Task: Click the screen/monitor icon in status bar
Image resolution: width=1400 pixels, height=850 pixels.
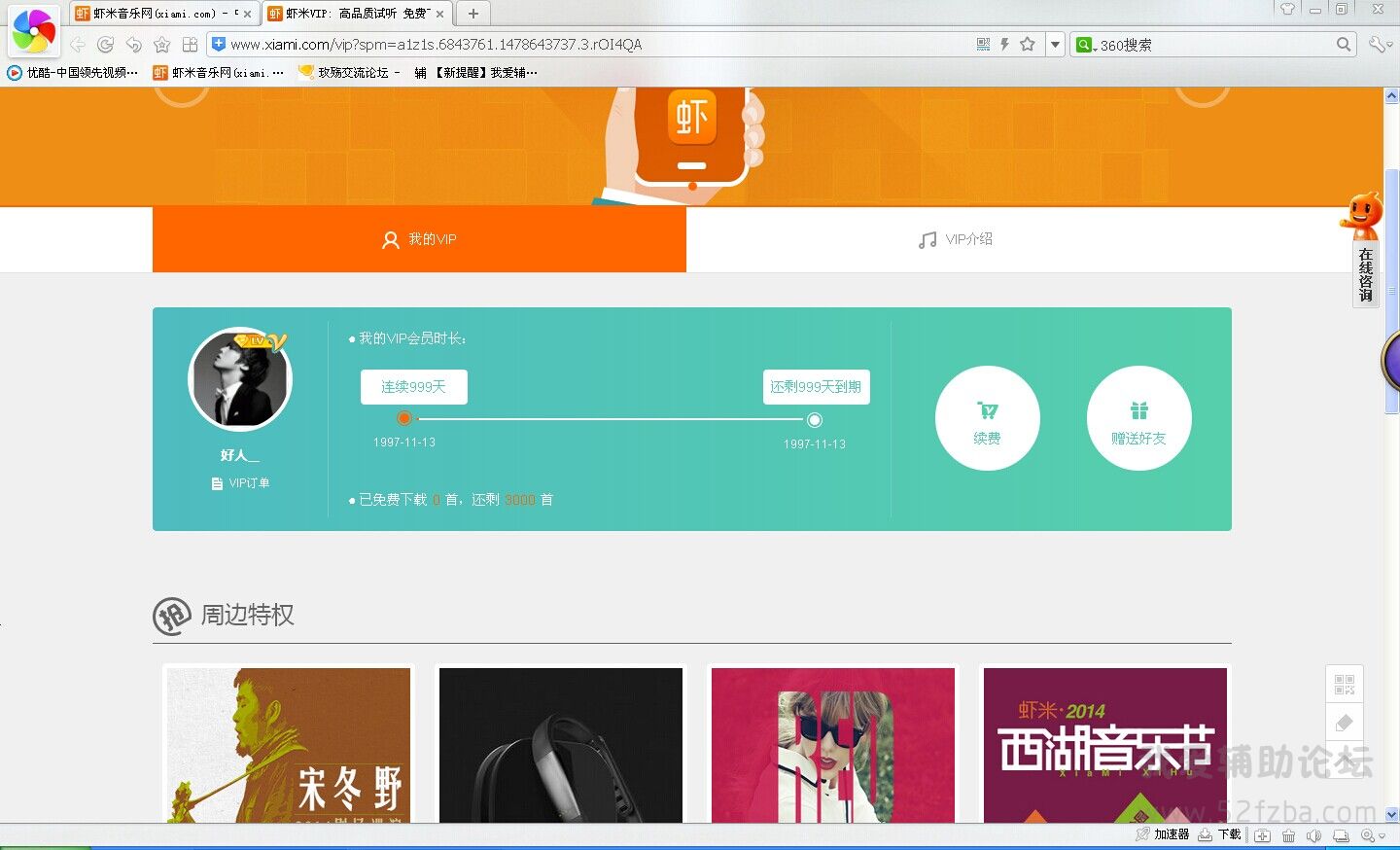Action: pos(1341,835)
